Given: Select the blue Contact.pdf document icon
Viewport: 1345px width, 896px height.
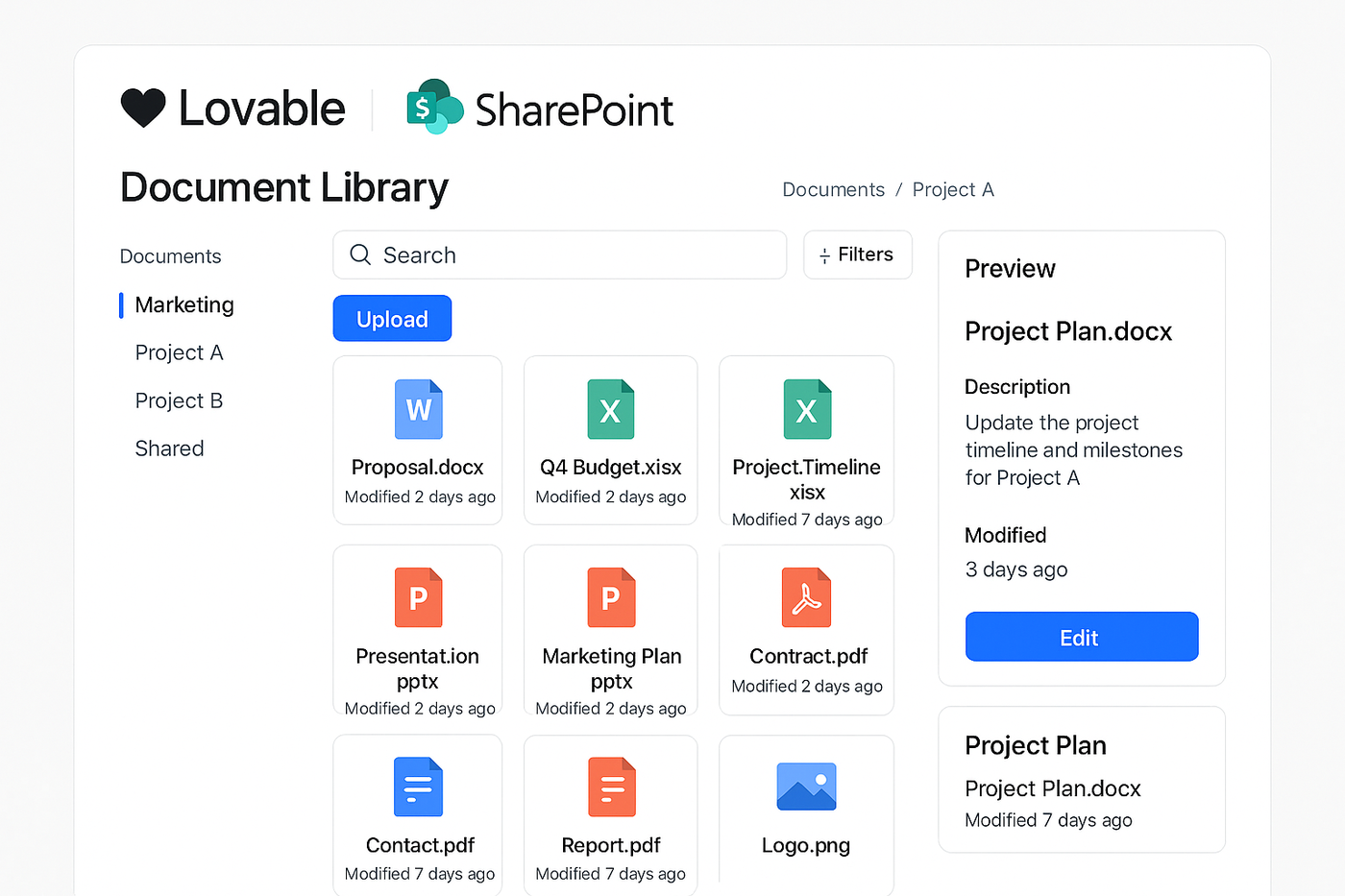Looking at the screenshot, I should coord(418,787).
